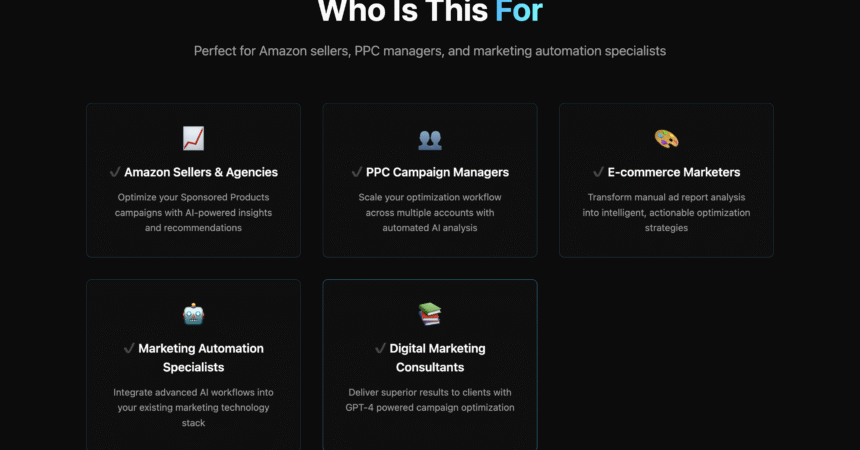Click the robot face icon

[x=193, y=314]
